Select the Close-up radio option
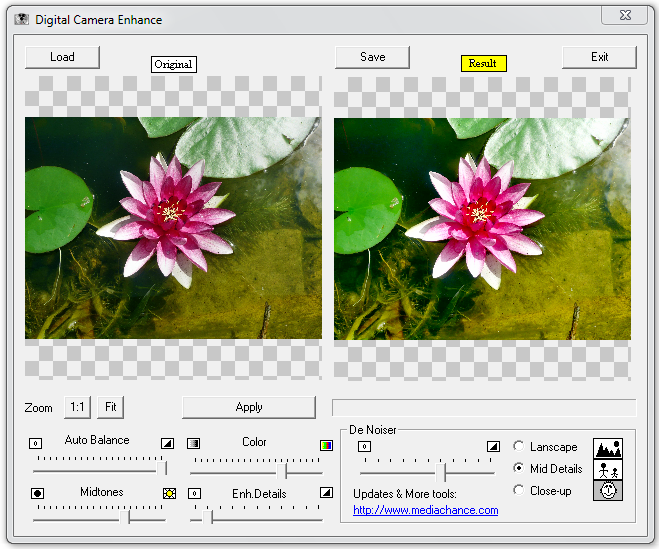The height and width of the screenshot is (549, 659). coord(519,490)
